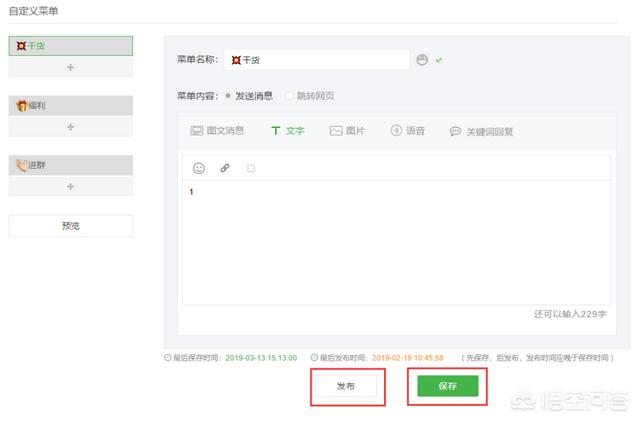
Task: Add a submenu under 进群 menu
Action: pos(70,186)
